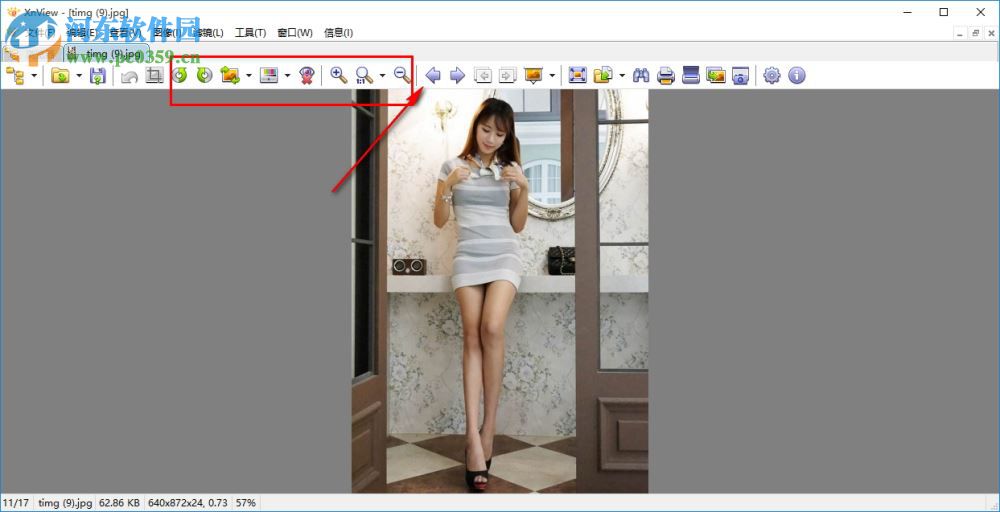
Task: Click the Resize image icon
Action: tap(230, 76)
